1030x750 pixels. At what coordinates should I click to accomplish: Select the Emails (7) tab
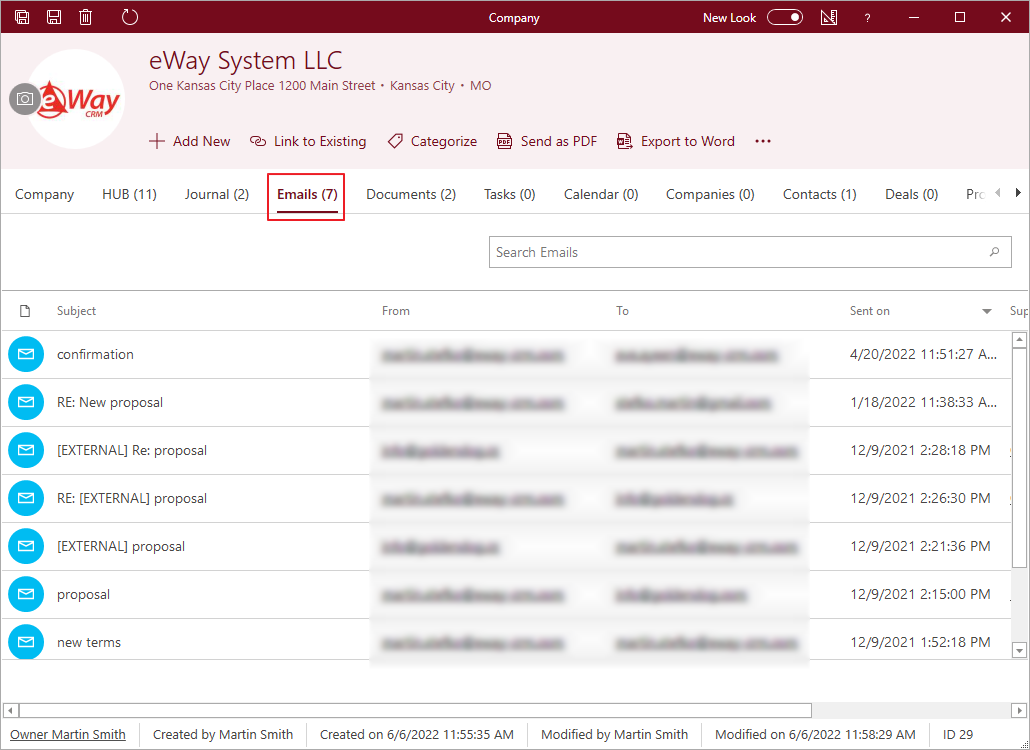point(307,194)
